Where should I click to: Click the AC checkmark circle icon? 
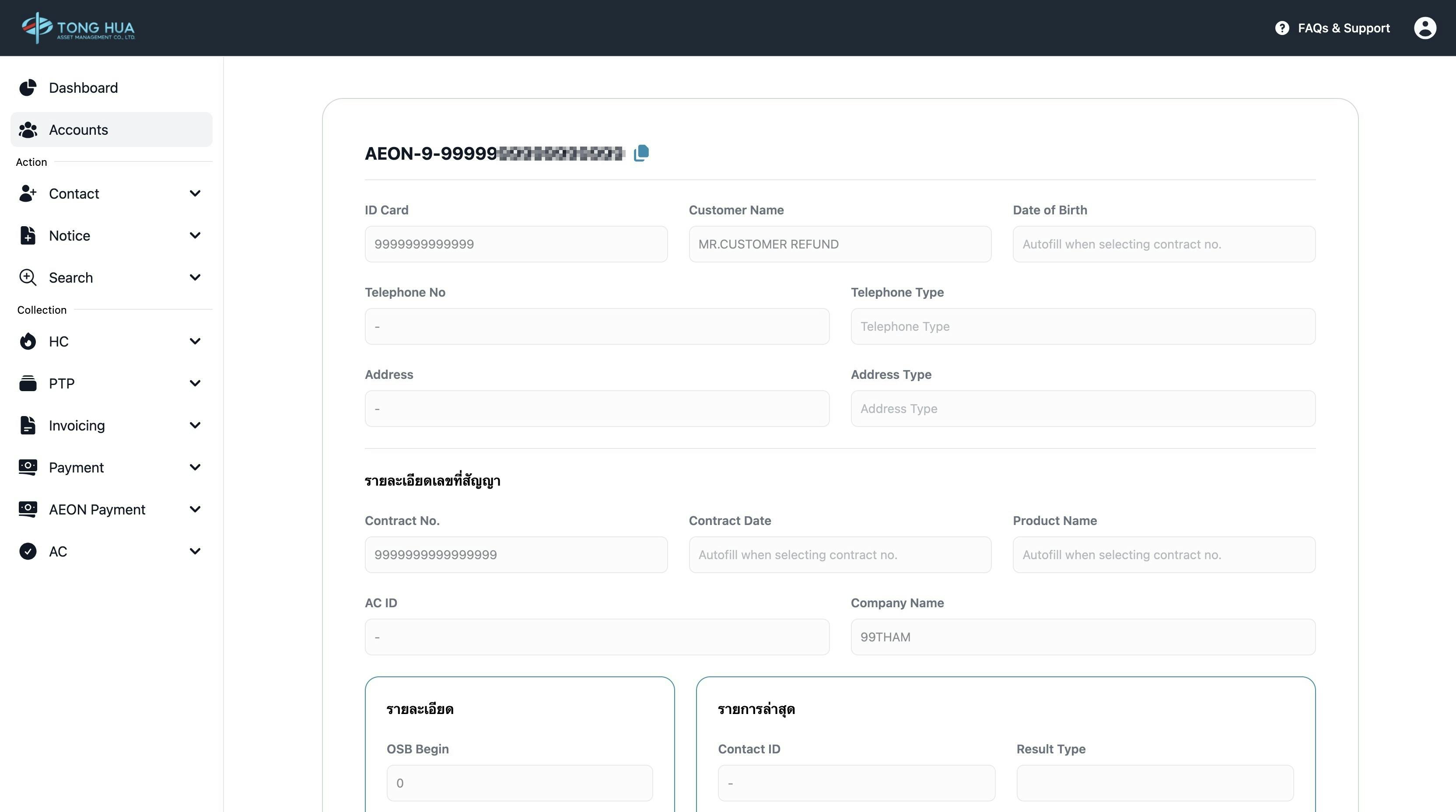[x=28, y=552]
